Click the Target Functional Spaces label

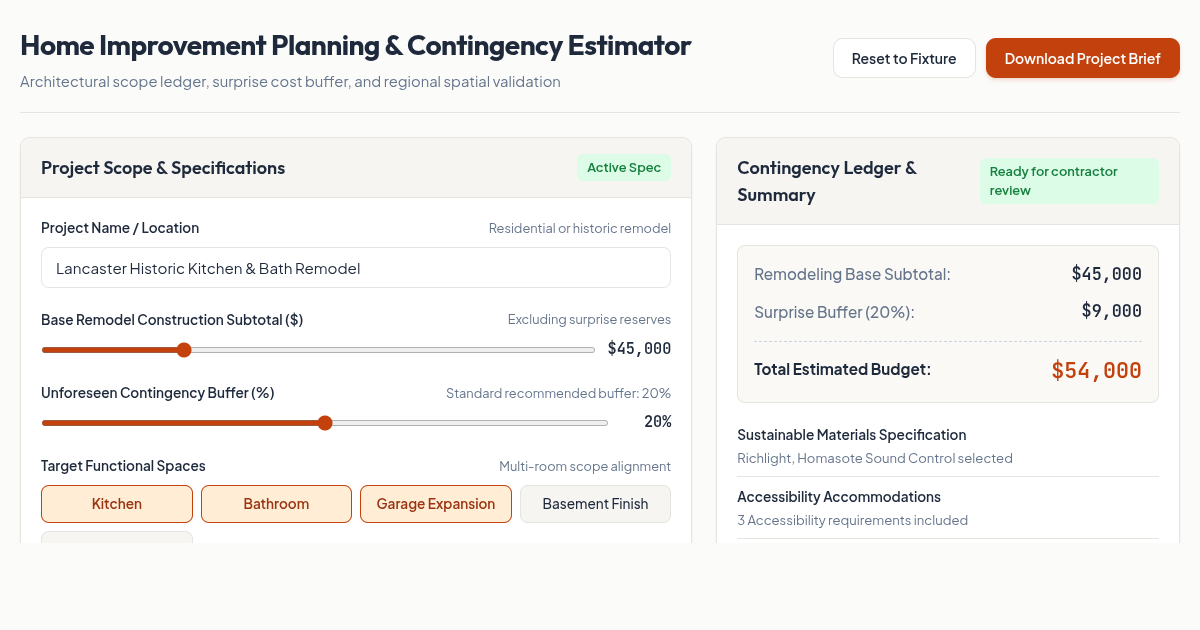tap(123, 466)
